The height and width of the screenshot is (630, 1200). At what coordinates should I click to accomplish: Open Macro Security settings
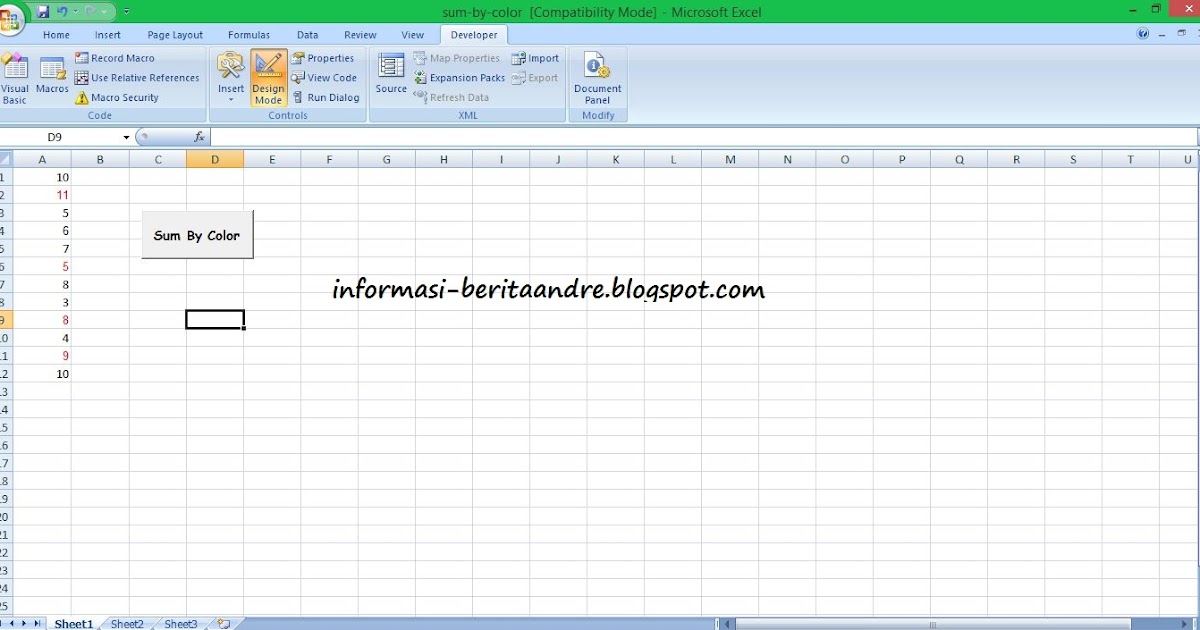coord(117,98)
